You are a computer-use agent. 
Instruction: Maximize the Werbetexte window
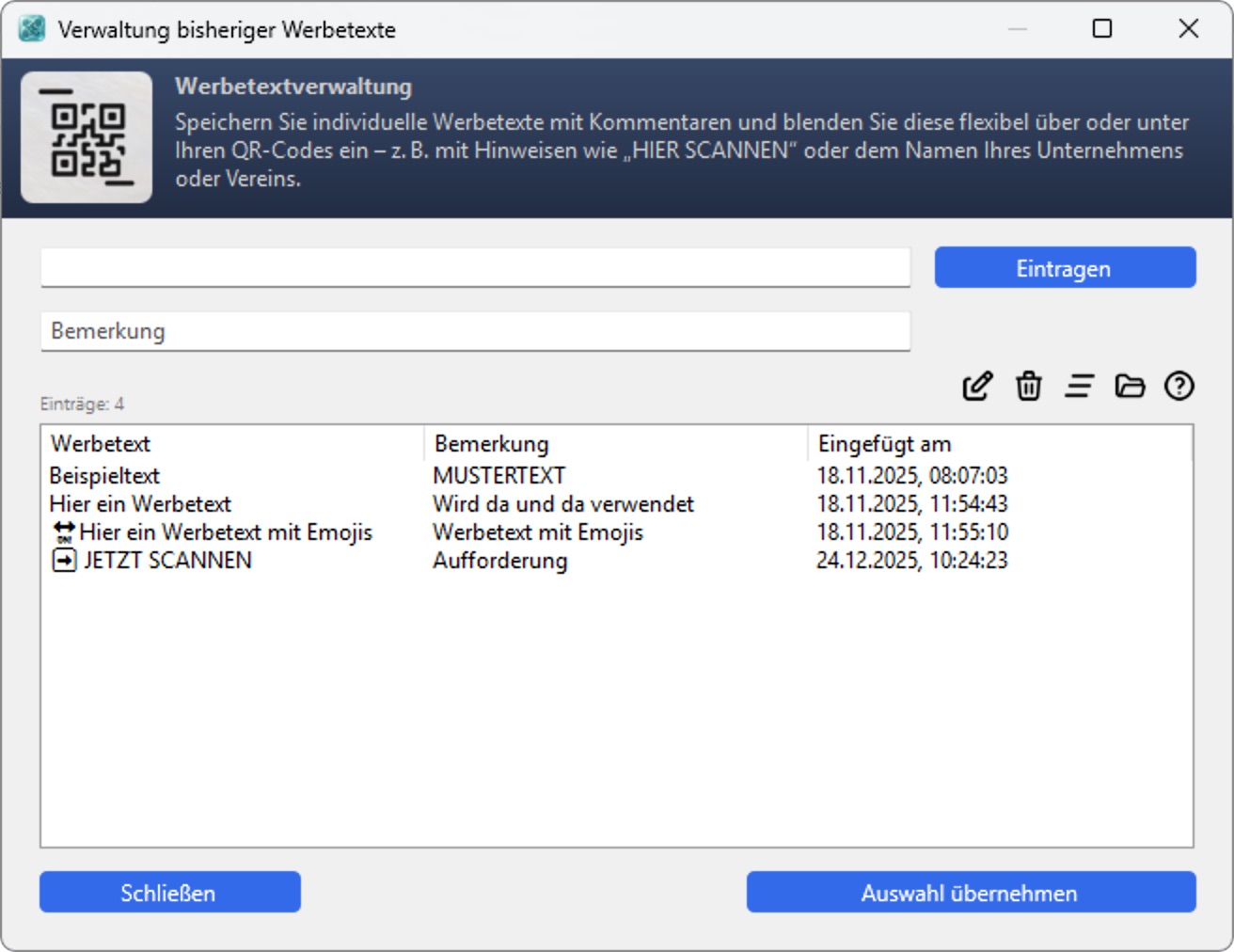pyautogui.click(x=1101, y=29)
